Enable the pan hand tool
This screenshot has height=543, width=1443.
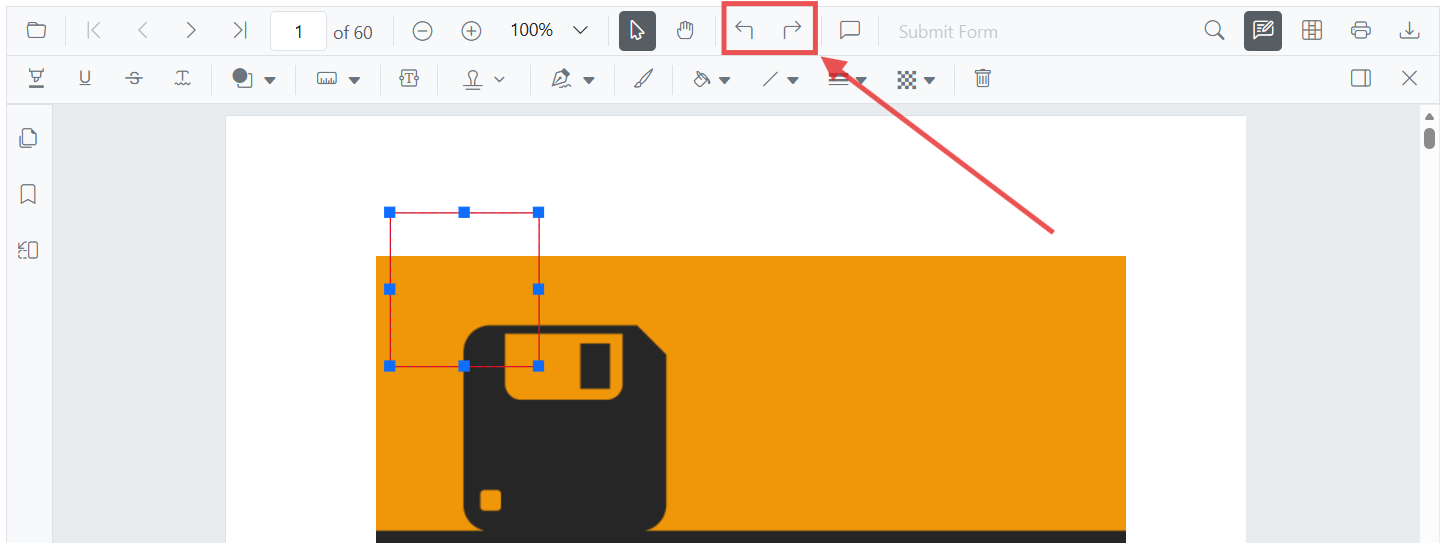click(685, 31)
